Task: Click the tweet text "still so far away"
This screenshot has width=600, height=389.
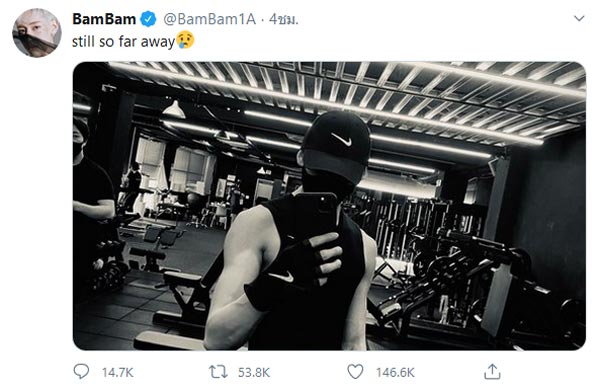Action: point(123,41)
